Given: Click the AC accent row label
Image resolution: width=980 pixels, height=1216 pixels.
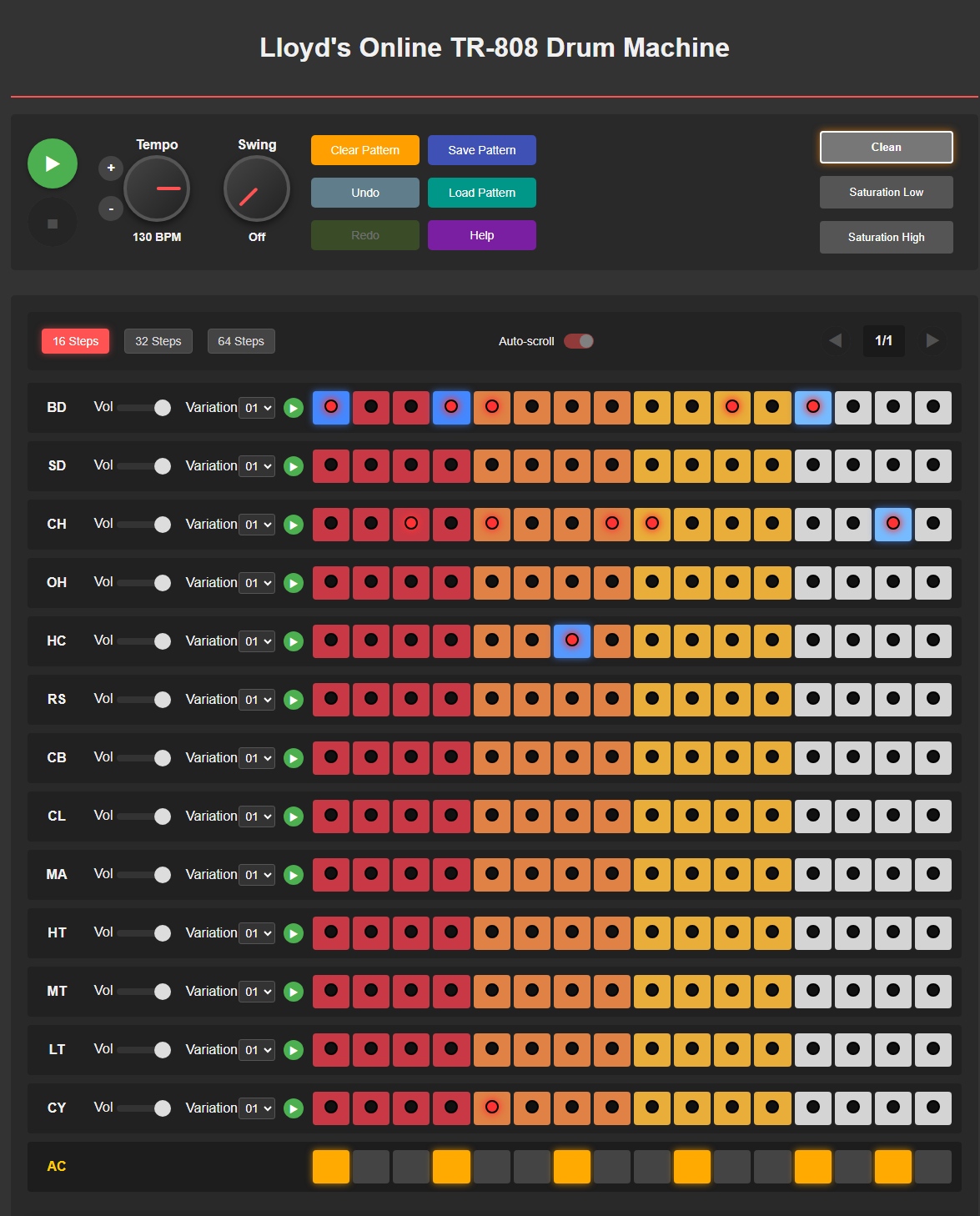Looking at the screenshot, I should click(x=57, y=1166).
